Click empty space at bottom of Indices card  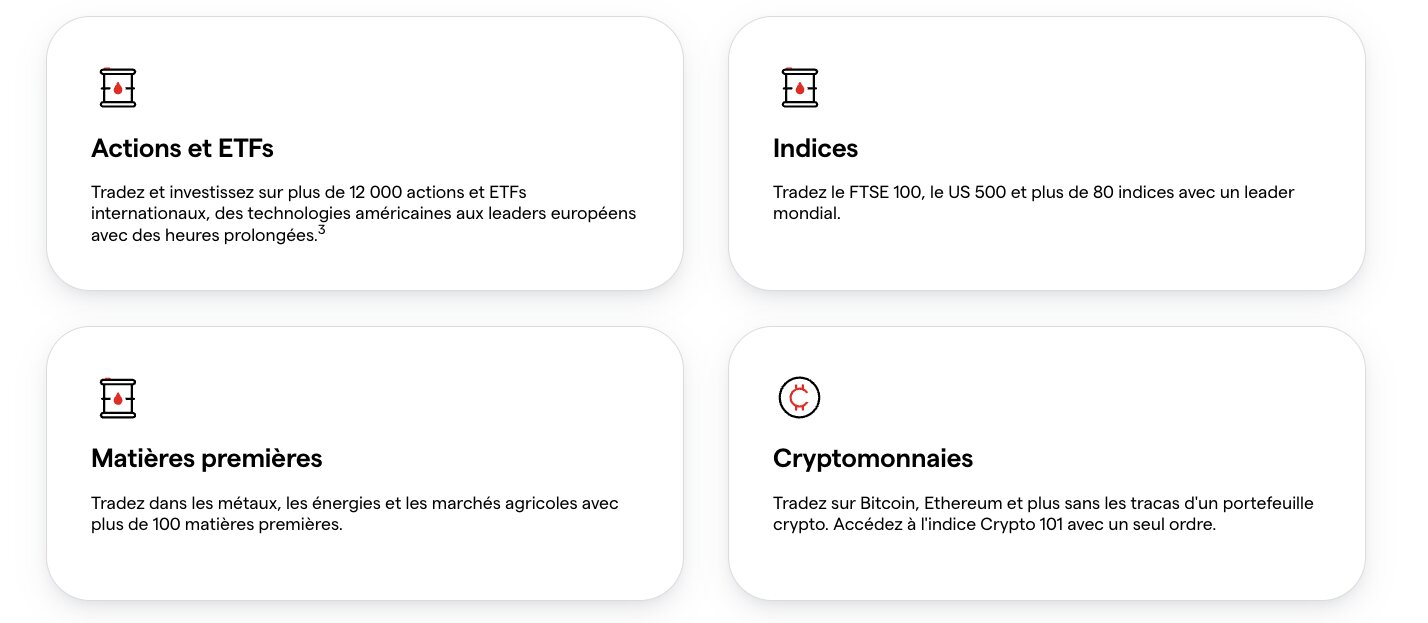[x=1046, y=262]
